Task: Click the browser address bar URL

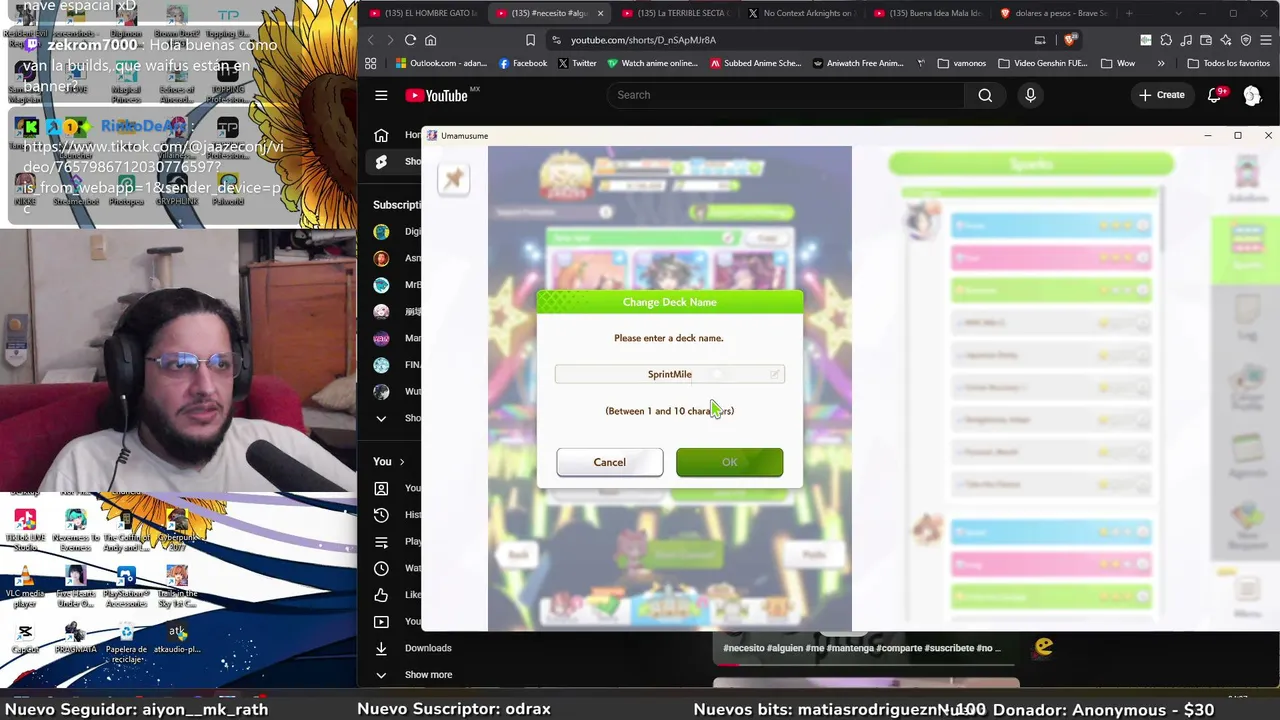Action: click(643, 40)
